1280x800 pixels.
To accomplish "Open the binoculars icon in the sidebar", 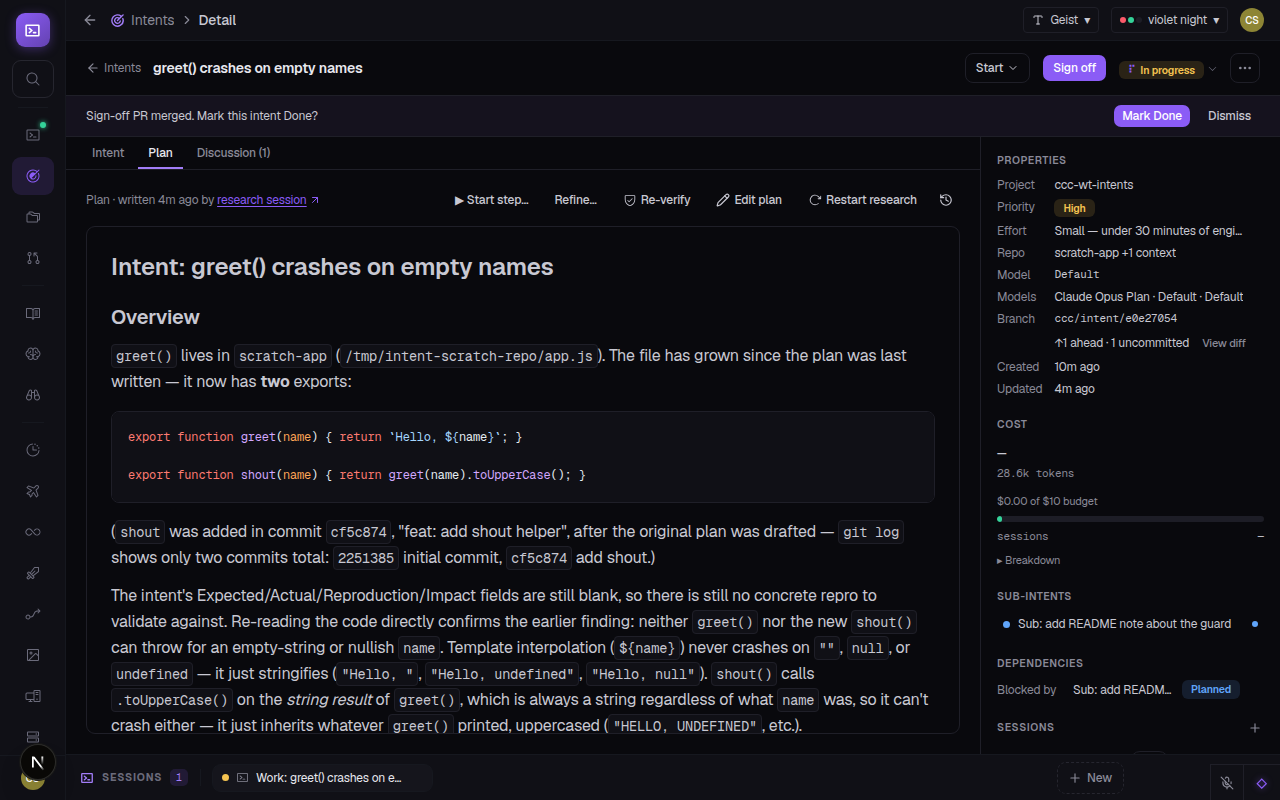I will pos(33,395).
